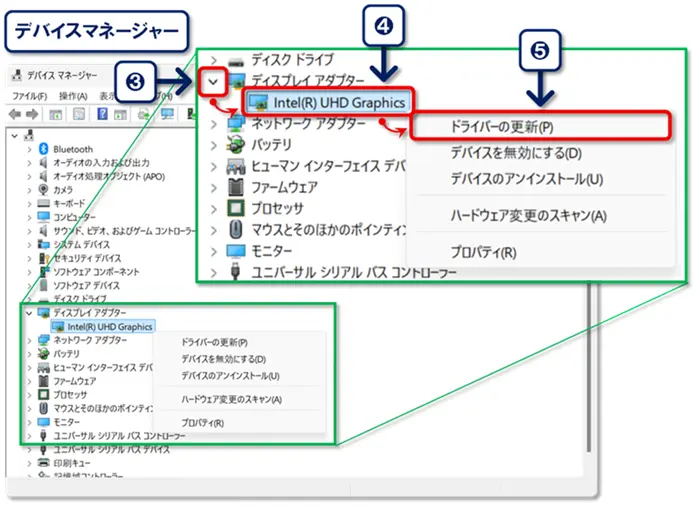Click the battery icon in the enlarged inset
Viewport: 700px width, 506px height.
(x=235, y=144)
